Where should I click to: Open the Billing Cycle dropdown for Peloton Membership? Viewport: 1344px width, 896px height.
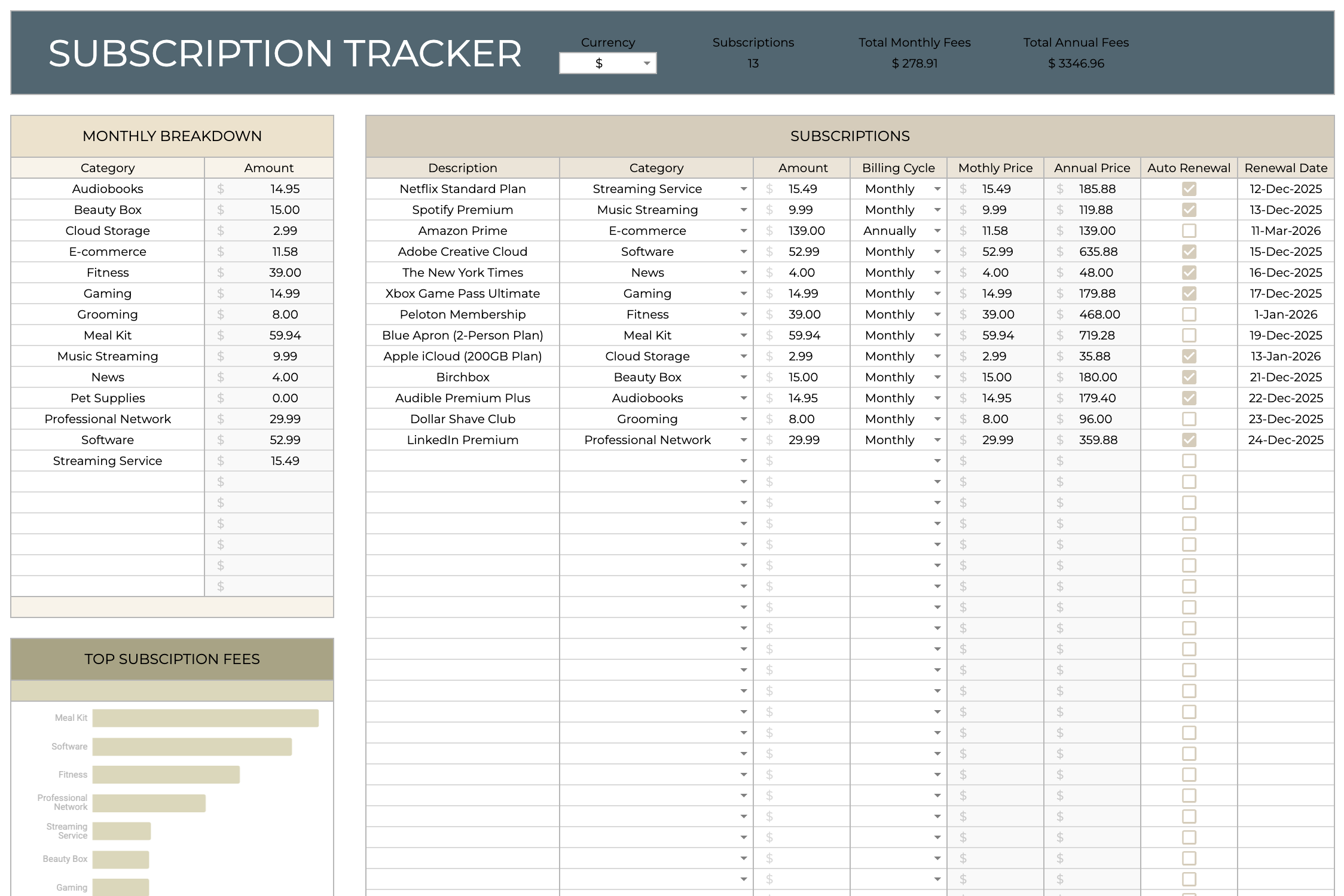936,314
